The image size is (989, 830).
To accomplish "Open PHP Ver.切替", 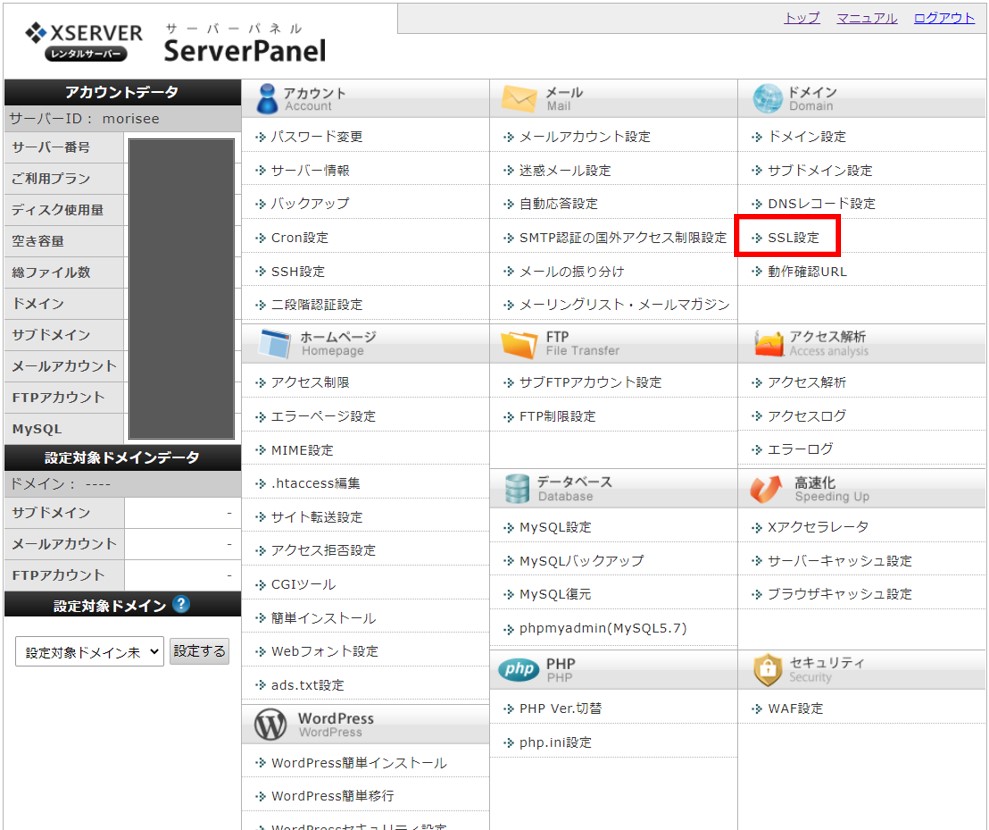I will [x=560, y=709].
